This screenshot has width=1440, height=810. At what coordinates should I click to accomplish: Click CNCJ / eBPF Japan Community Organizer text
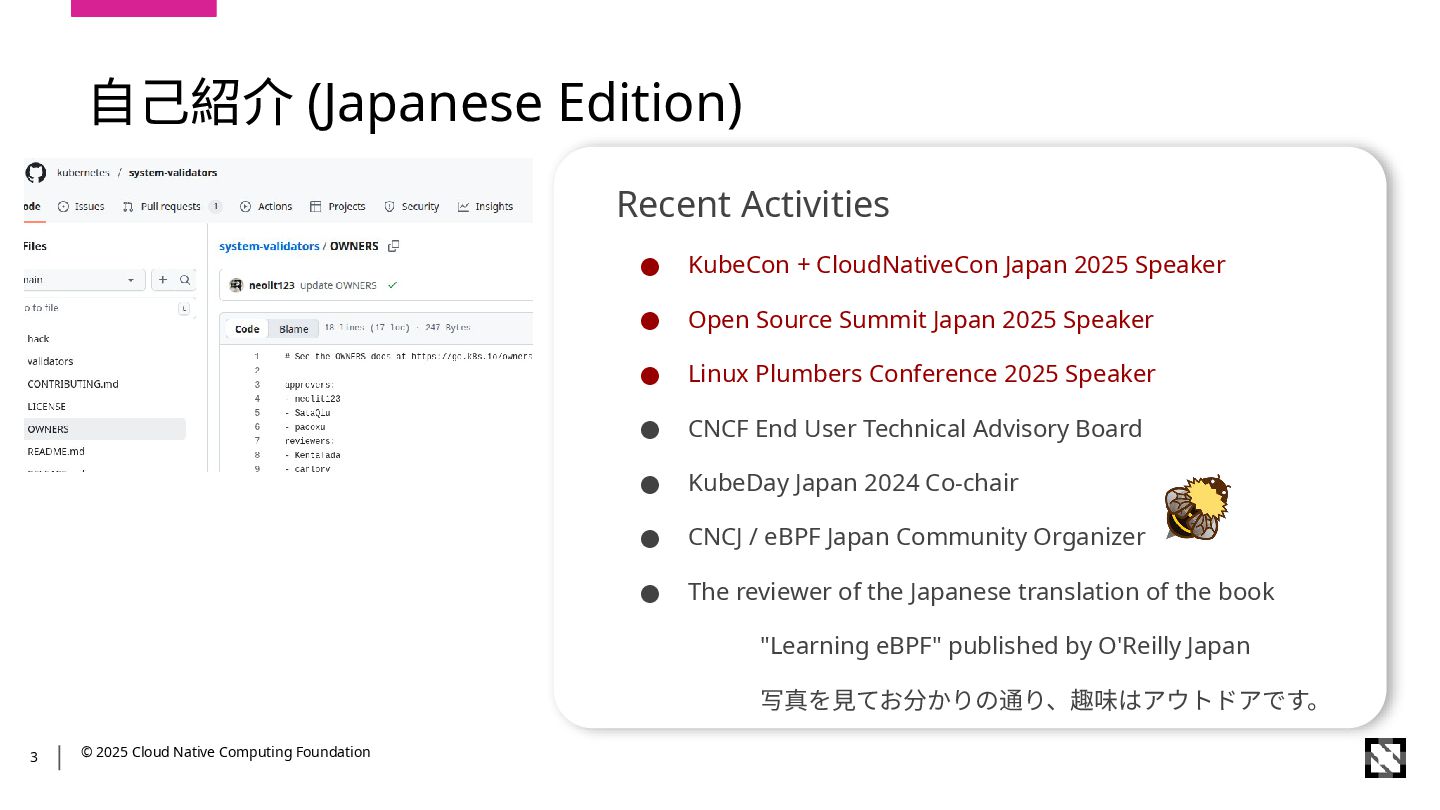(916, 537)
